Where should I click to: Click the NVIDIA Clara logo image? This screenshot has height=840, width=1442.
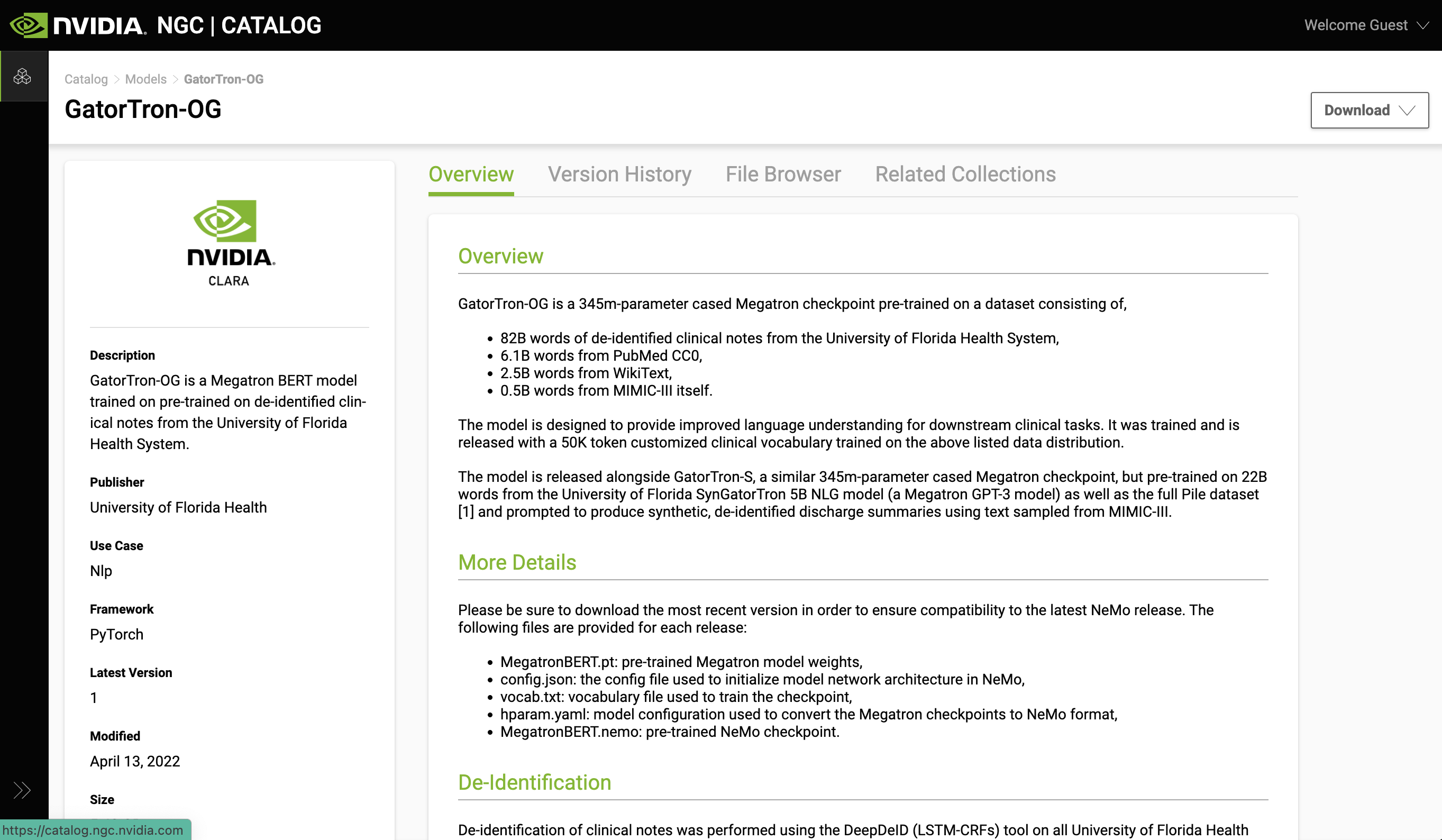pyautogui.click(x=230, y=243)
